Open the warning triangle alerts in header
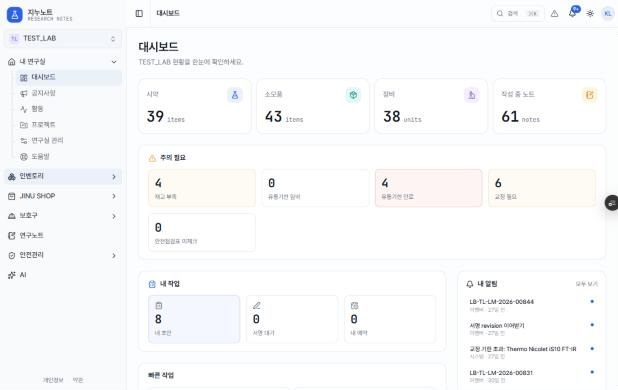618x390 pixels. (x=555, y=14)
